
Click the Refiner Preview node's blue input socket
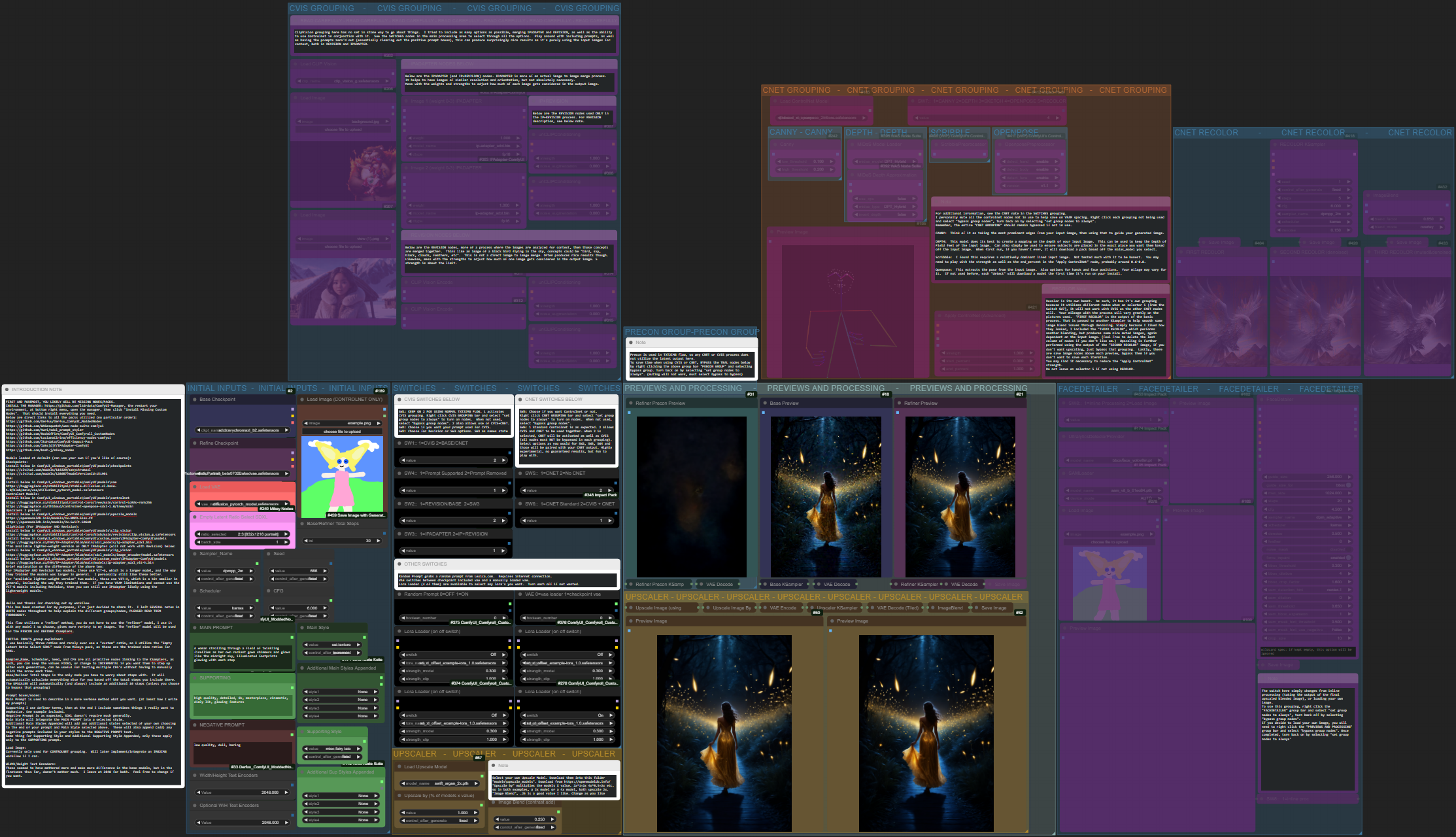pos(898,413)
